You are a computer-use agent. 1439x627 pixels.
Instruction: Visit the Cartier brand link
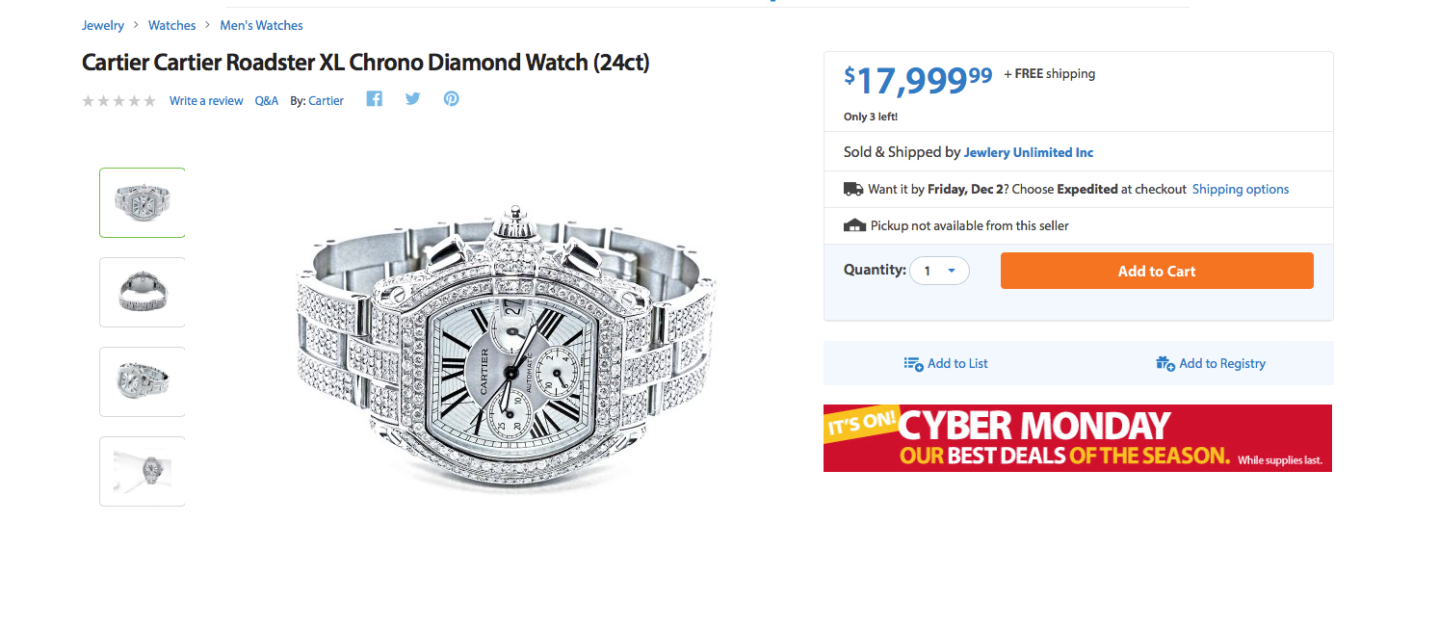point(326,101)
